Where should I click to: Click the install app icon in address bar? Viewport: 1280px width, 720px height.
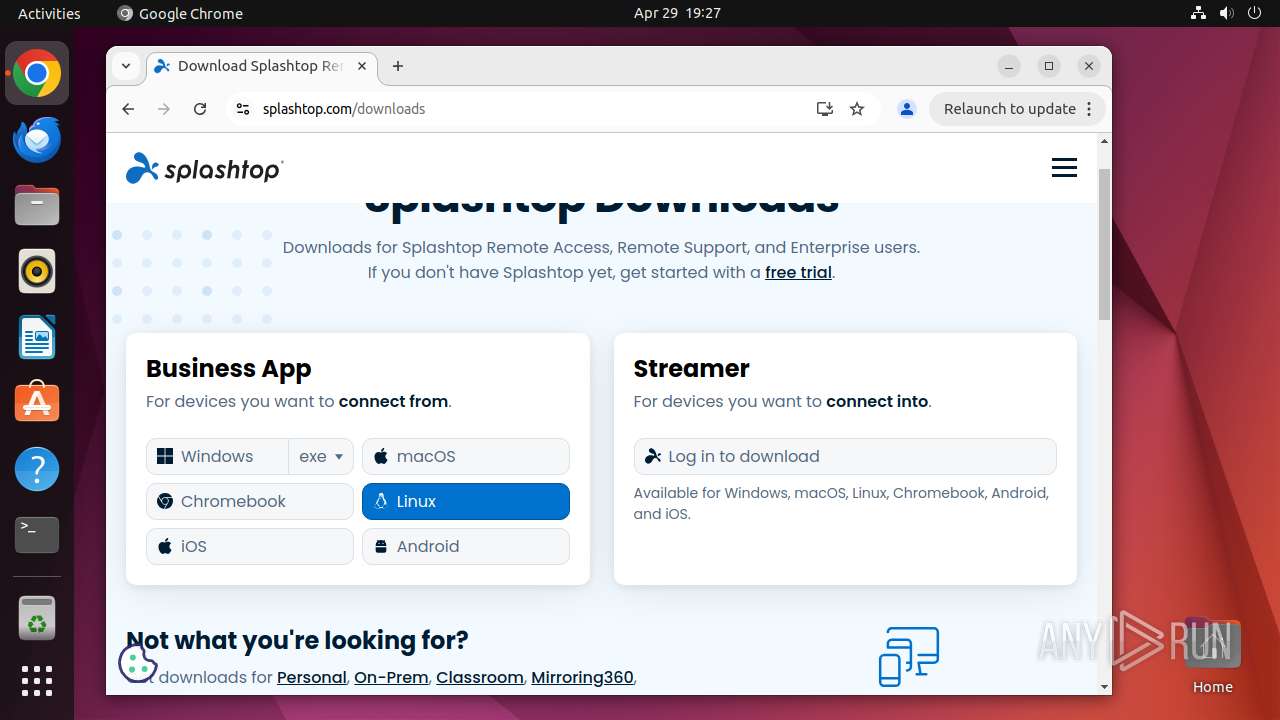(x=825, y=109)
